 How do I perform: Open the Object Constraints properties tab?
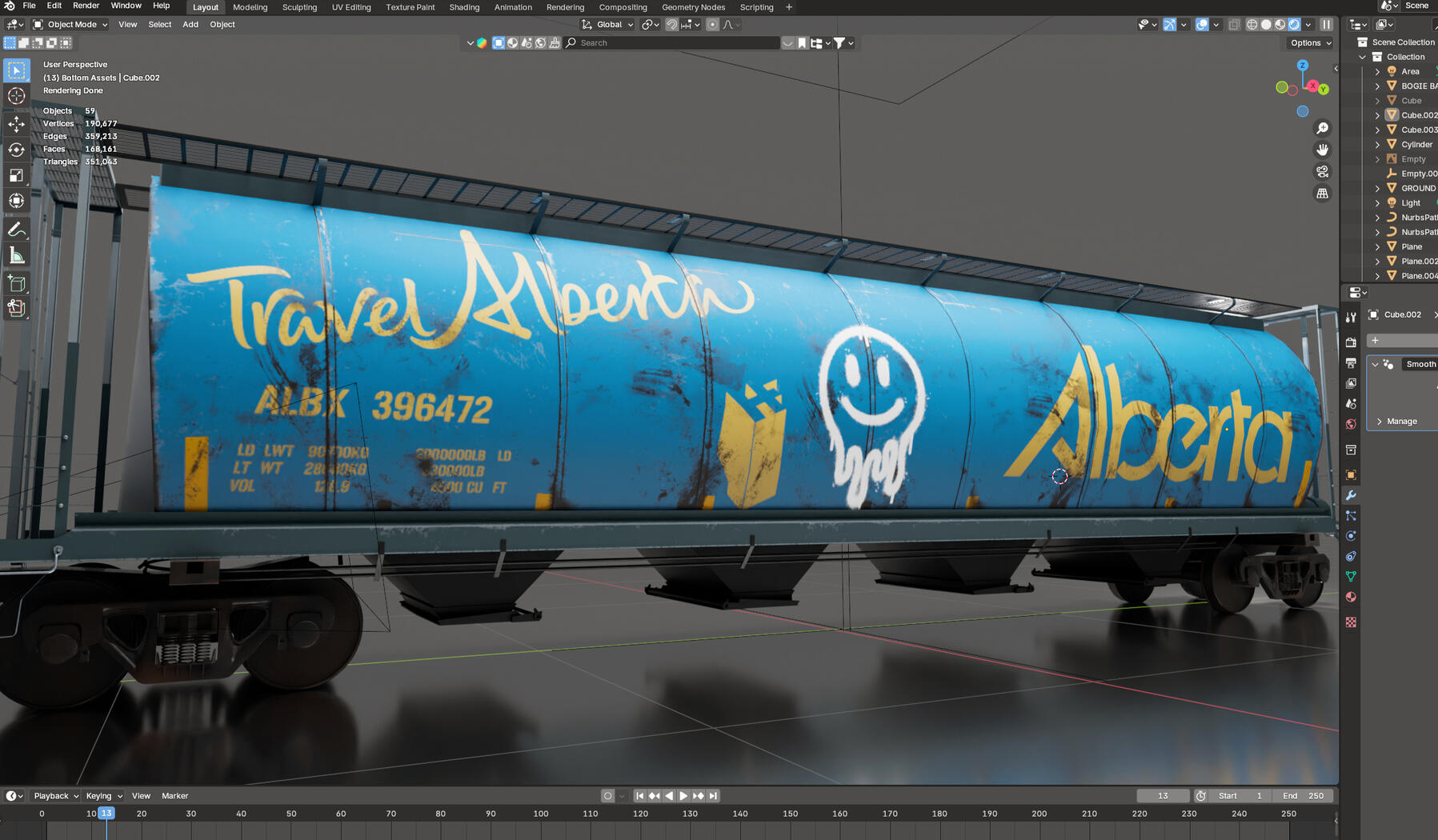pos(1351,556)
